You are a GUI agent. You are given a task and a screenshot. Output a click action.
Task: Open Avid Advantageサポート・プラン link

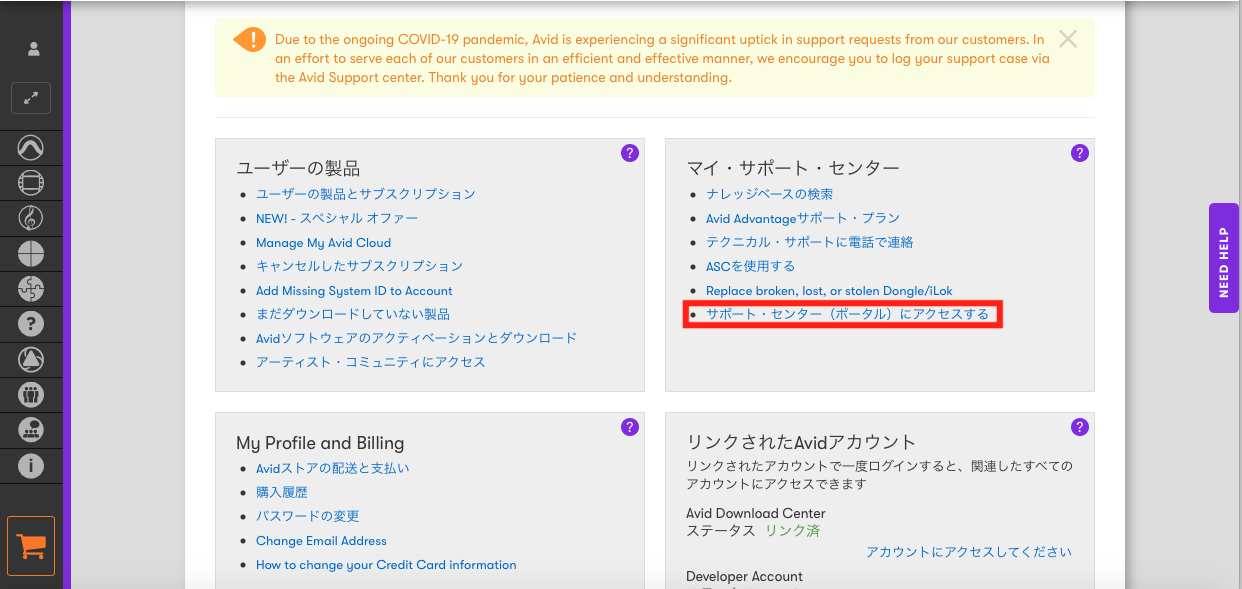(x=803, y=218)
